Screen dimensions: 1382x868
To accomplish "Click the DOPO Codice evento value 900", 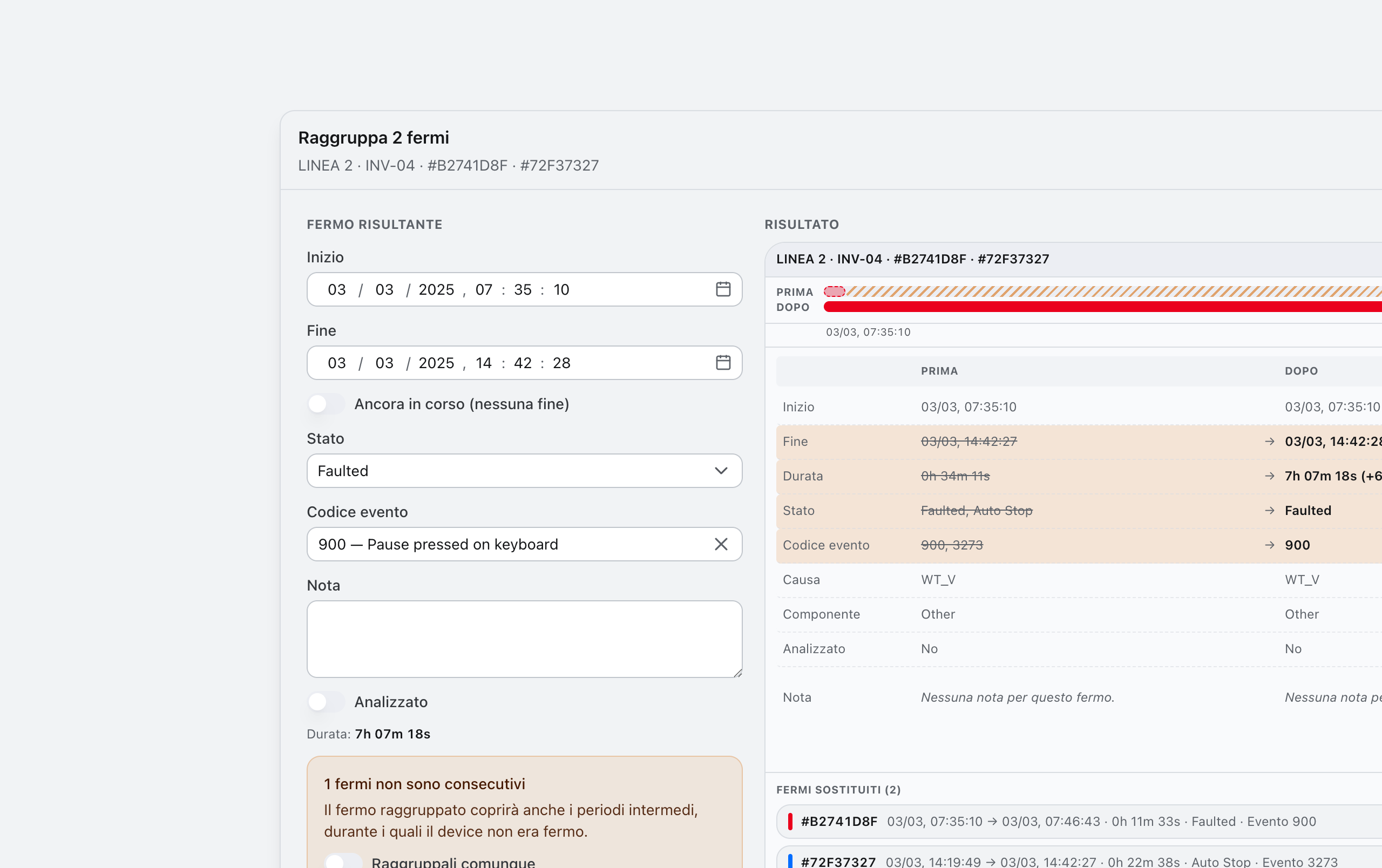I will [1298, 545].
